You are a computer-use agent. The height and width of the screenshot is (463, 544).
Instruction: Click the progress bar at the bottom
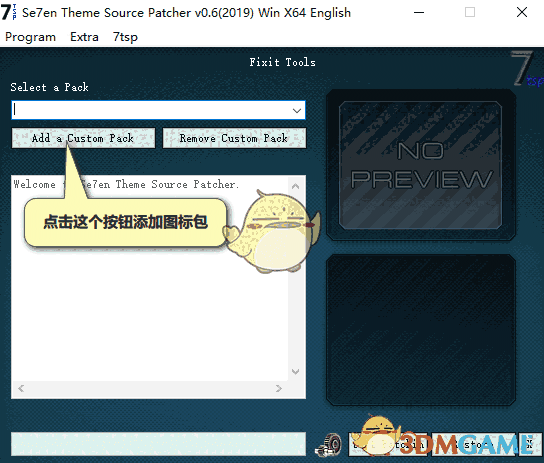click(158, 444)
